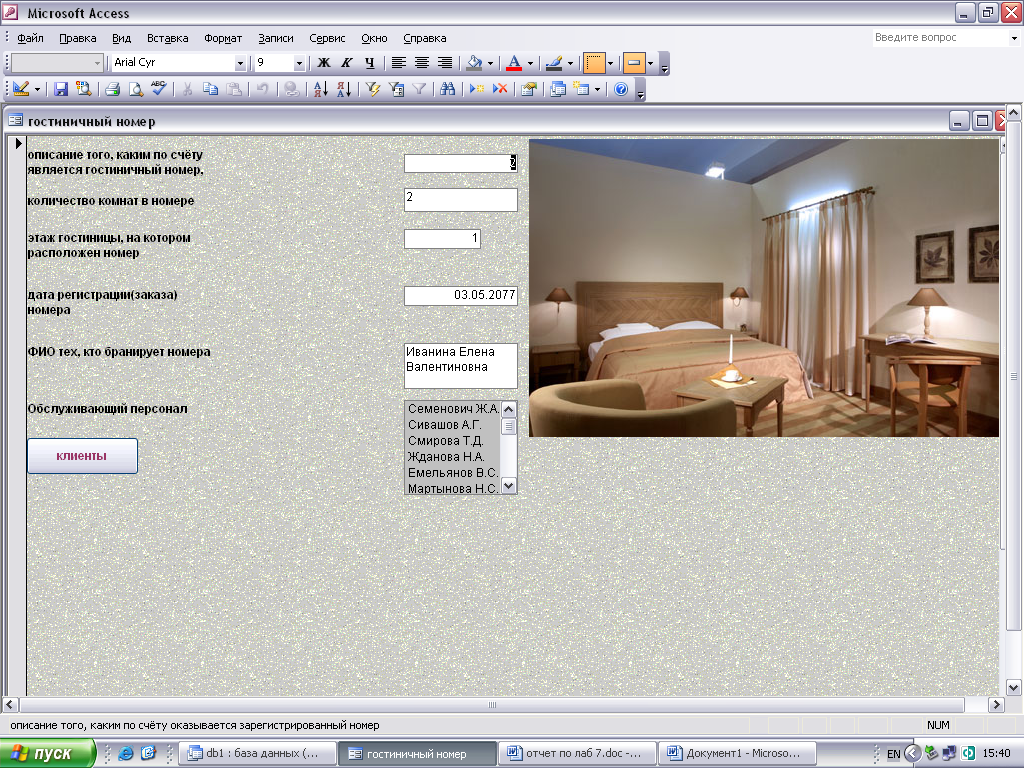Apply the fill/back color bucket
The height and width of the screenshot is (768, 1024).
tap(474, 63)
